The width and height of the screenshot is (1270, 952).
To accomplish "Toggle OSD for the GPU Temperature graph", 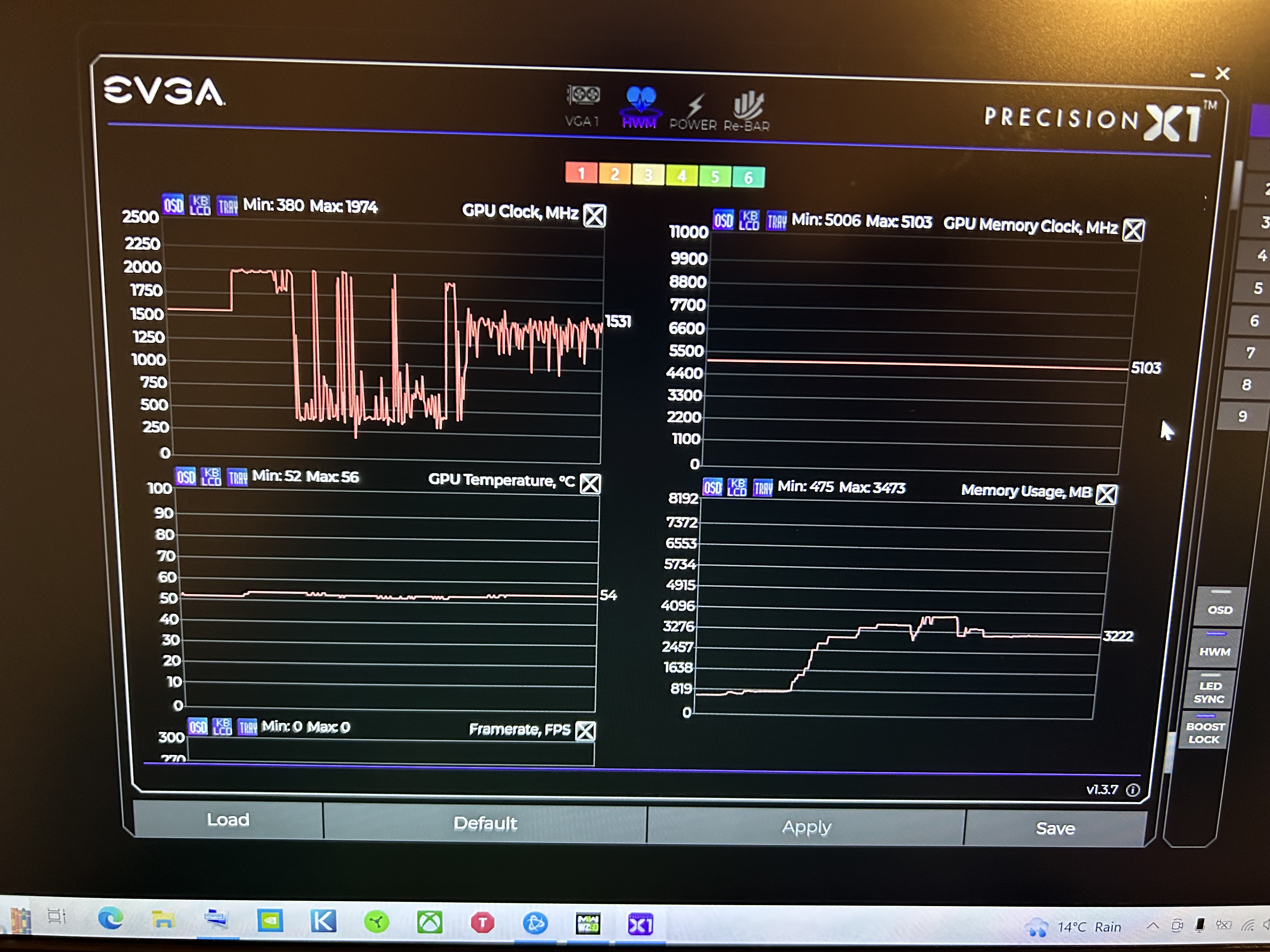I will (185, 476).
